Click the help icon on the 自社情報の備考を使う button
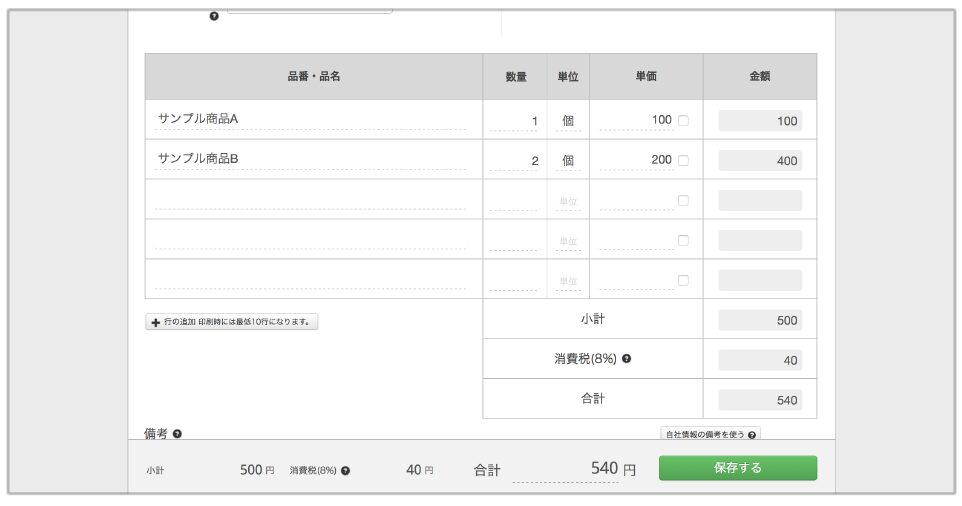Screen dimensions: 962x506 pos(752,435)
